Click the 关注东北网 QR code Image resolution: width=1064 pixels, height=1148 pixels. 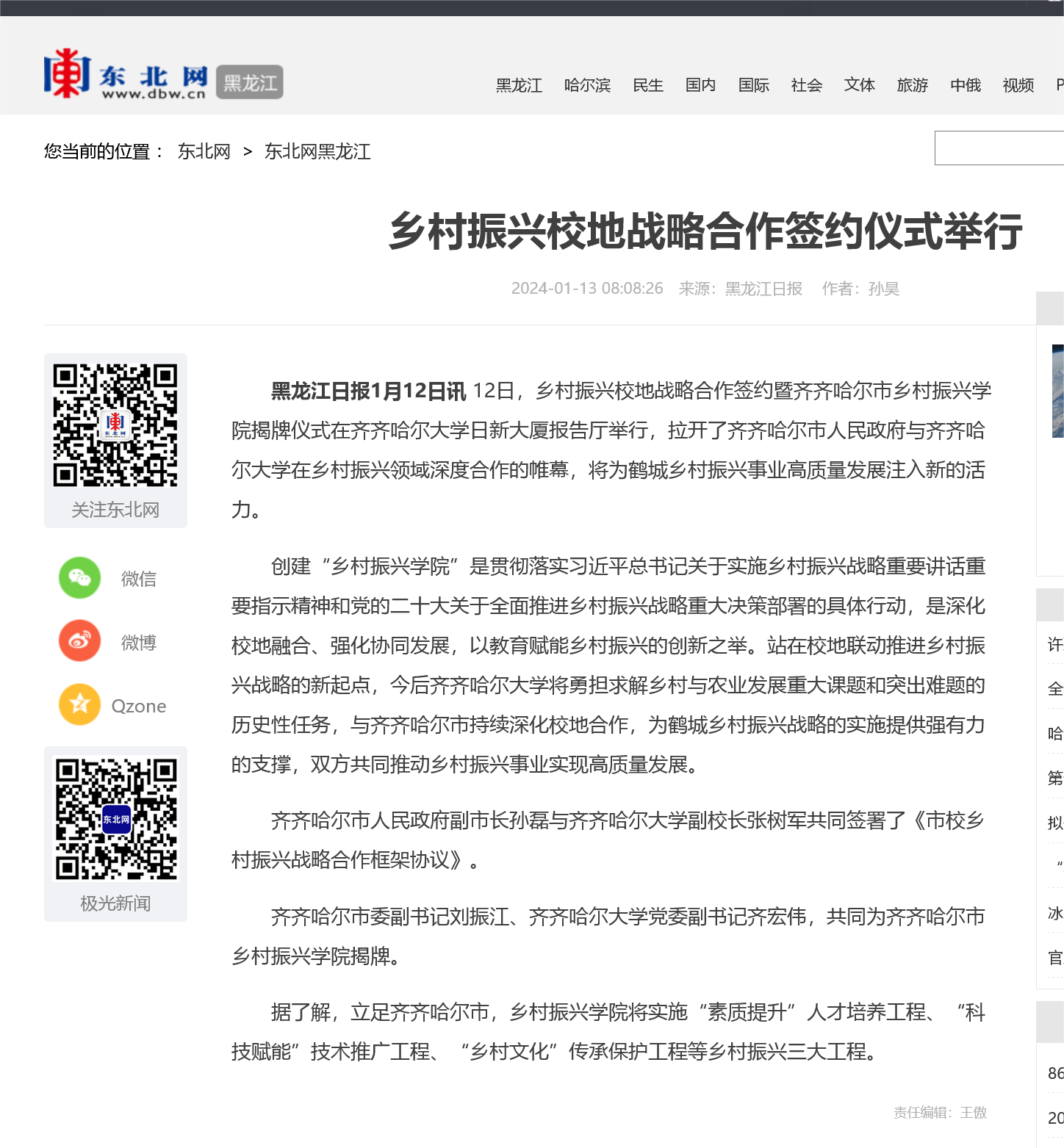(115, 425)
